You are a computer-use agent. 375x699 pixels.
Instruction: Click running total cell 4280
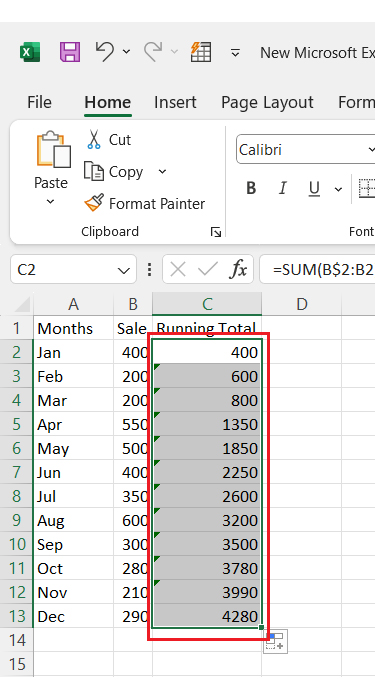(207, 617)
